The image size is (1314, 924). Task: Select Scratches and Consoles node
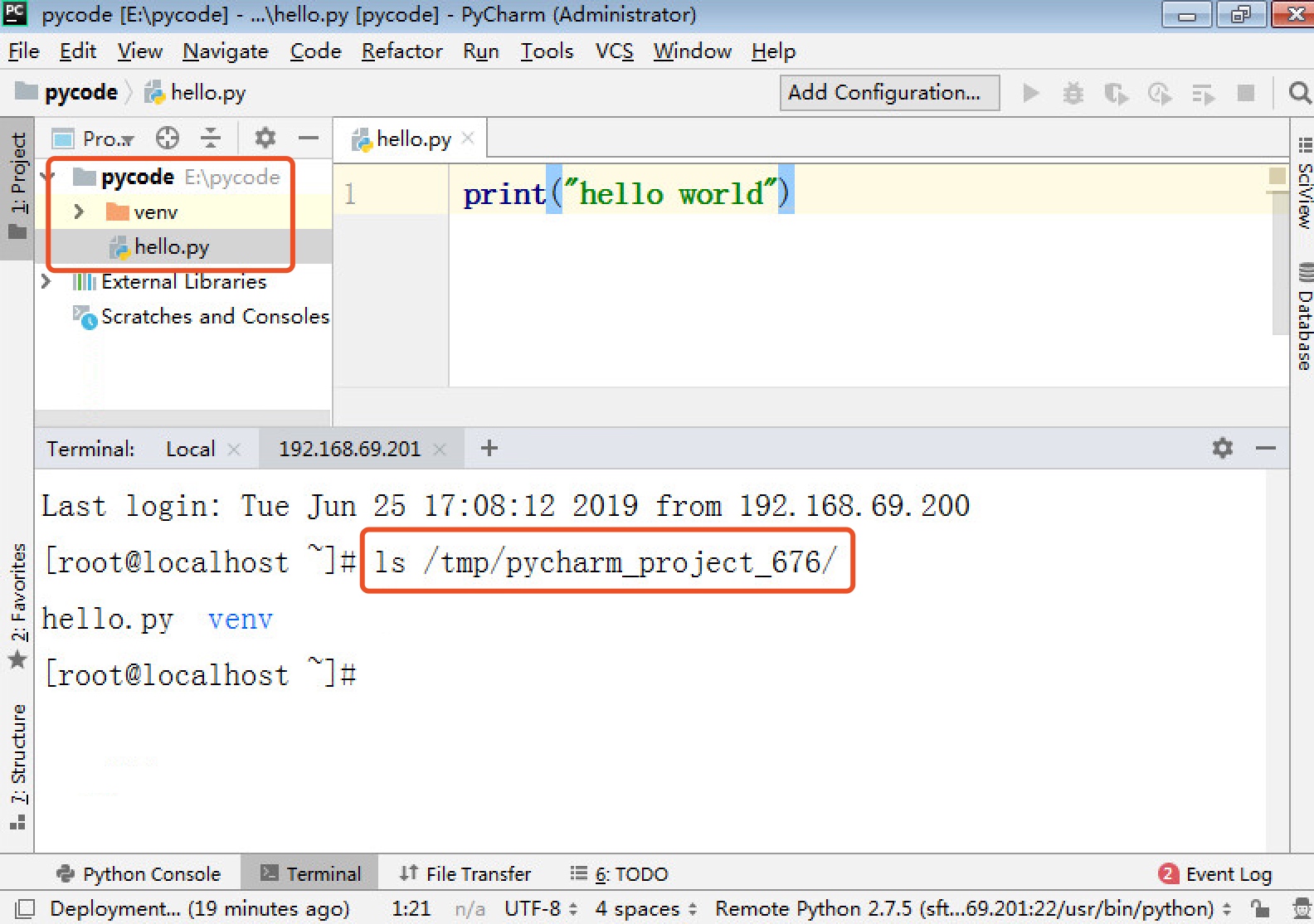pyautogui.click(x=215, y=317)
